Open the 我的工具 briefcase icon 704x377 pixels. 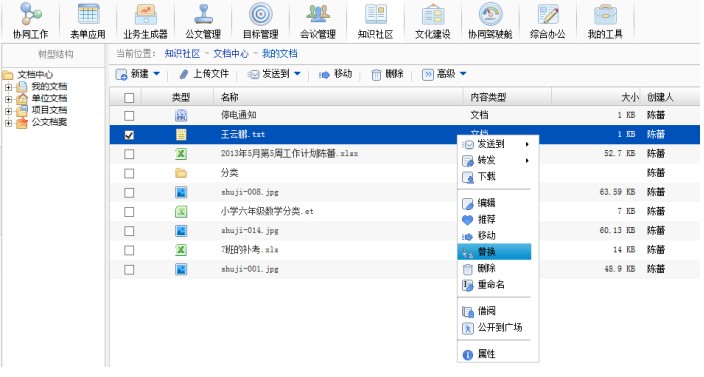click(605, 14)
